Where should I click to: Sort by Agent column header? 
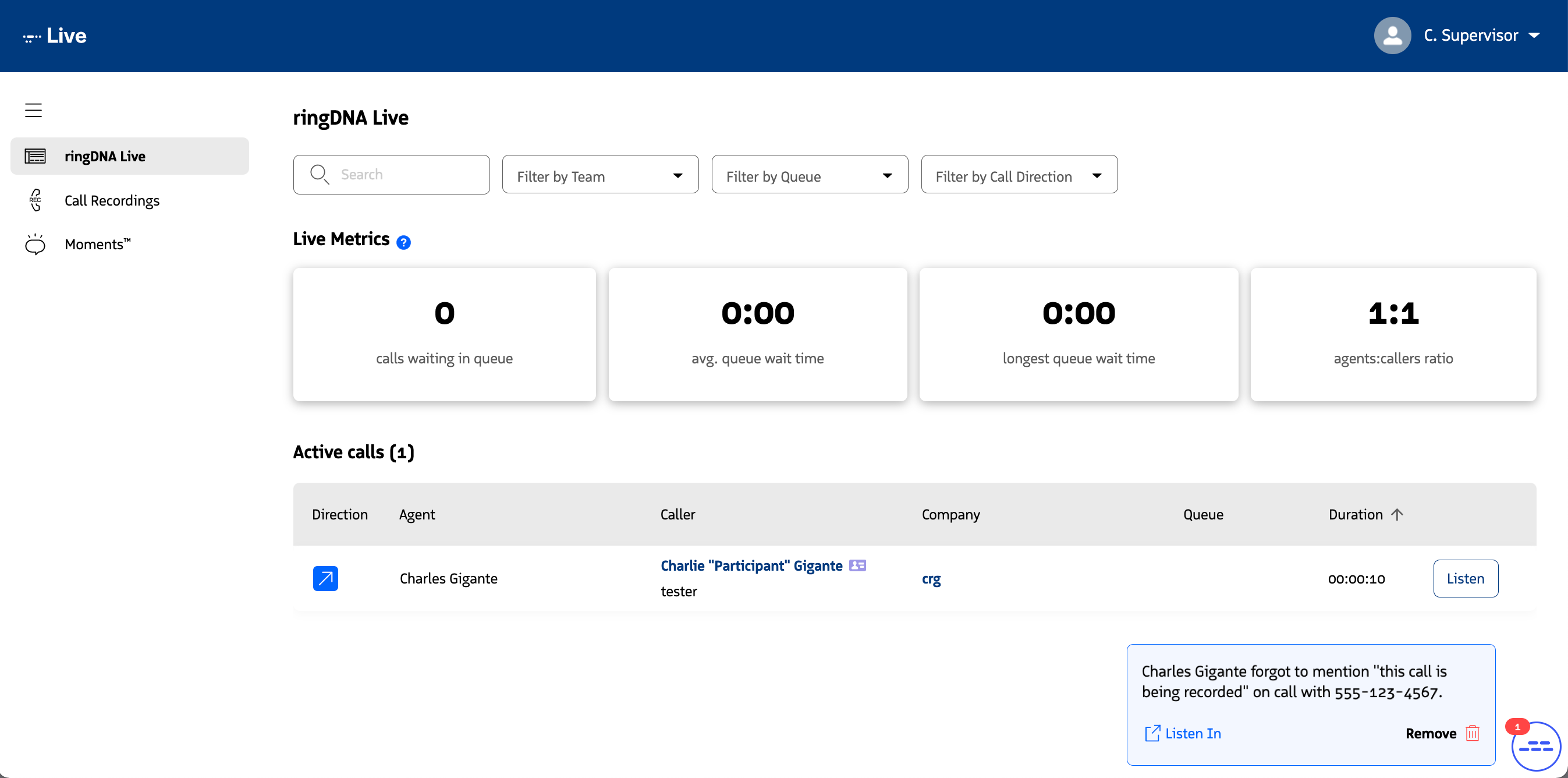pyautogui.click(x=417, y=514)
